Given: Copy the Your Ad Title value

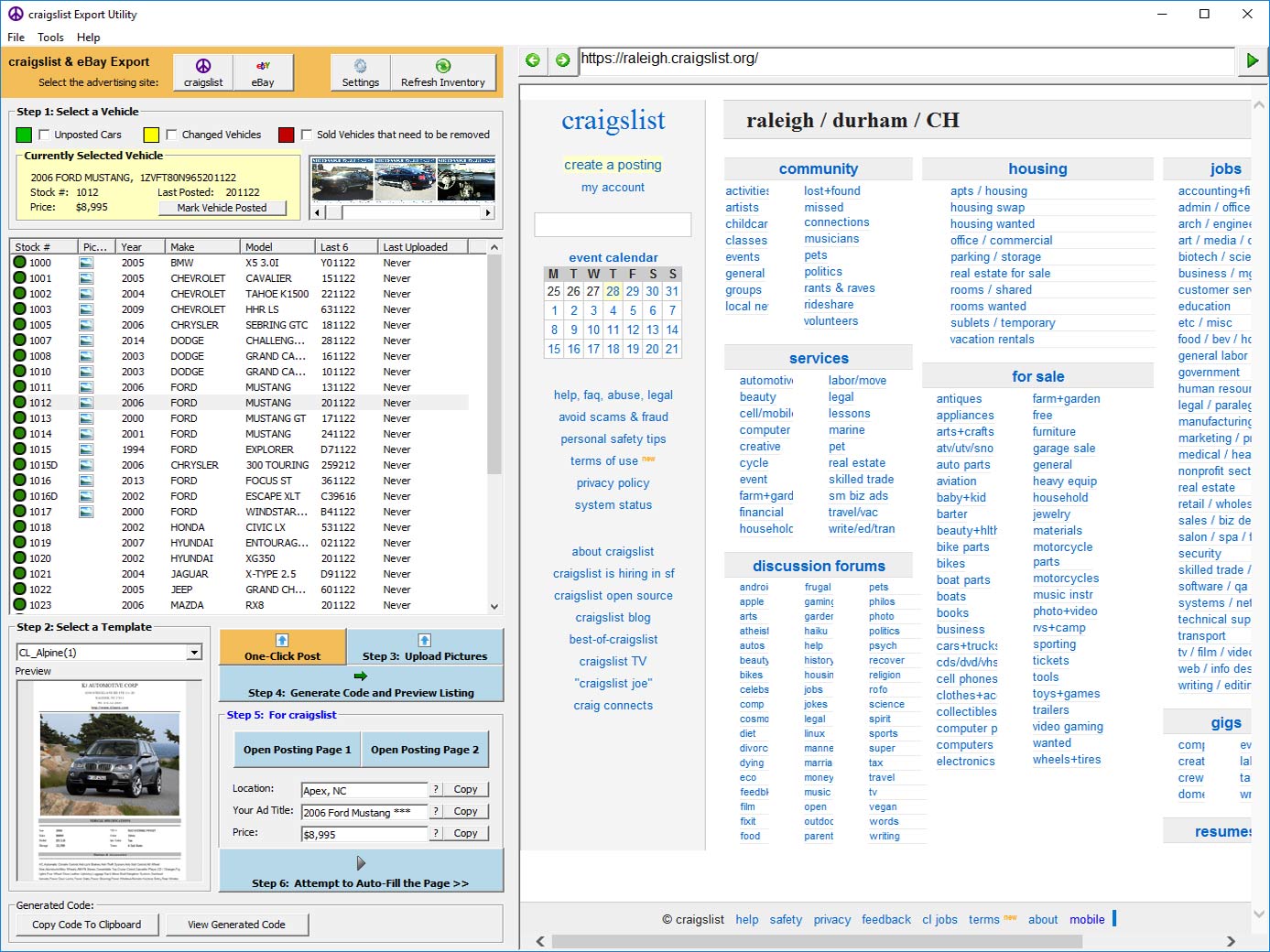Looking at the screenshot, I should tap(465, 811).
